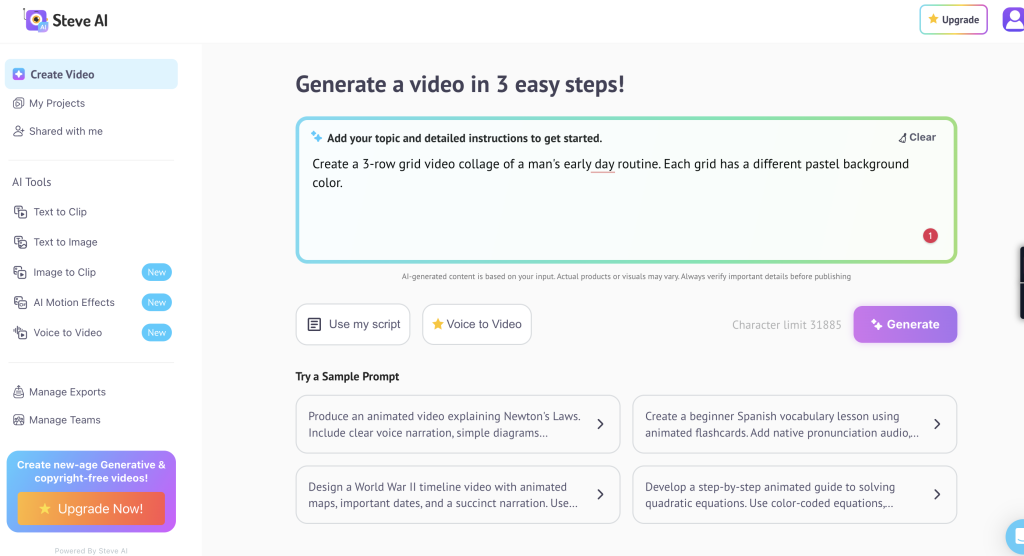Click the purple Generate button
The width and height of the screenshot is (1024, 556).
click(x=905, y=324)
